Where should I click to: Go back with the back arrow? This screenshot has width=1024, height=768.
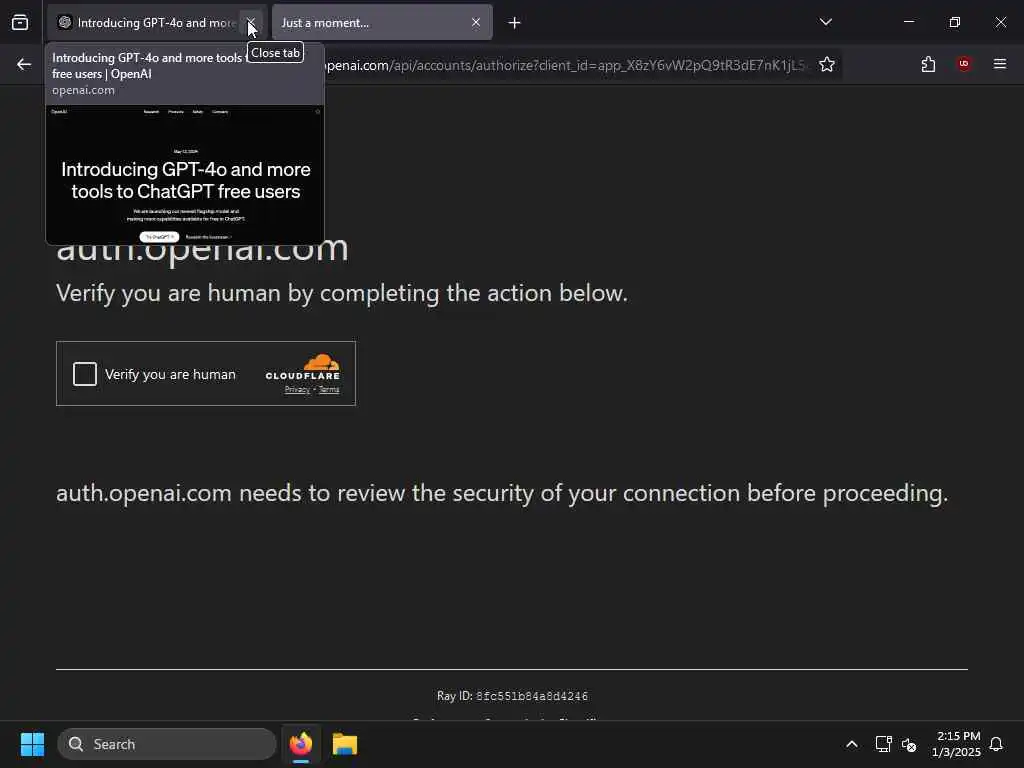tap(24, 64)
